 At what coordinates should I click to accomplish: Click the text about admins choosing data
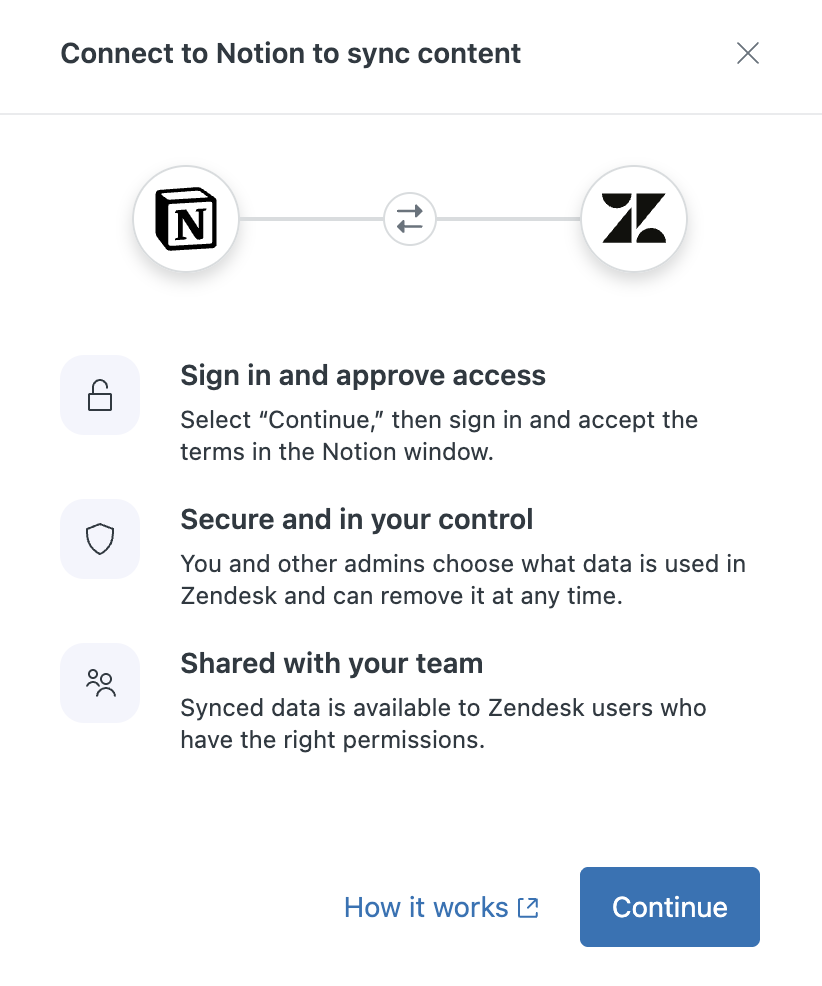click(463, 579)
